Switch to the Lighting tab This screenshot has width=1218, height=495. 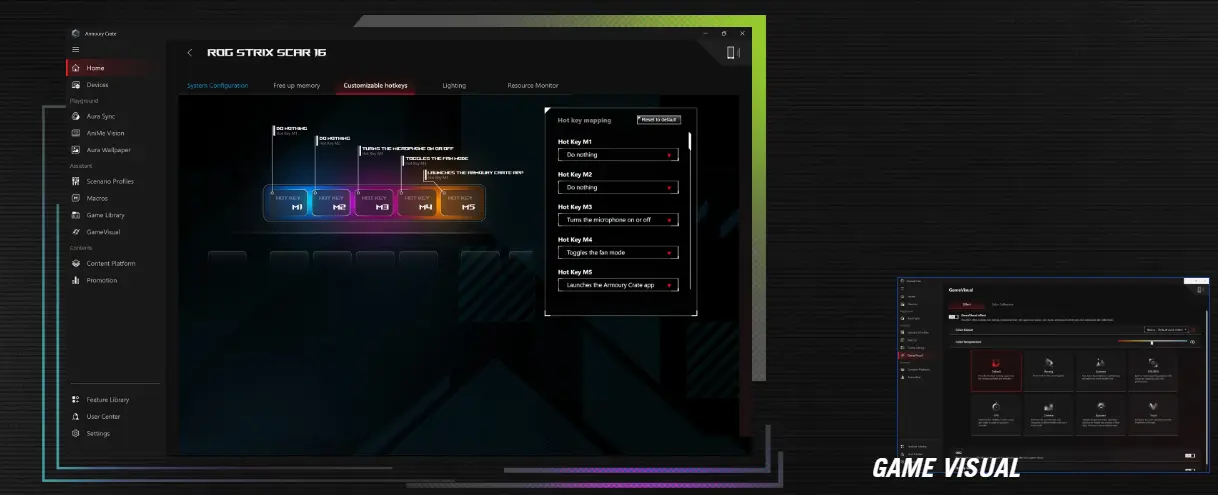click(454, 86)
